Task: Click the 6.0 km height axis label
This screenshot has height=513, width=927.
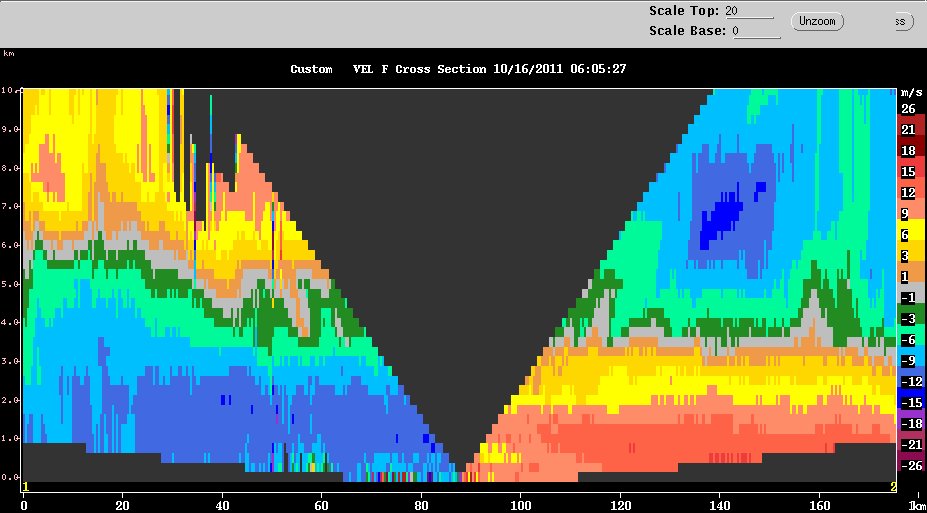Action: pos(12,245)
